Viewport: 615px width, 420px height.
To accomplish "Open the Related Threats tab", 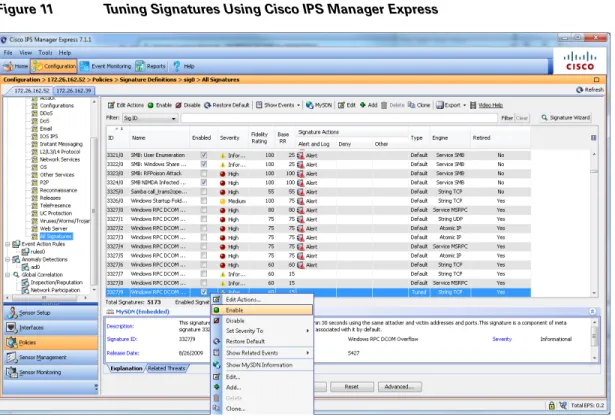I will click(x=167, y=368).
